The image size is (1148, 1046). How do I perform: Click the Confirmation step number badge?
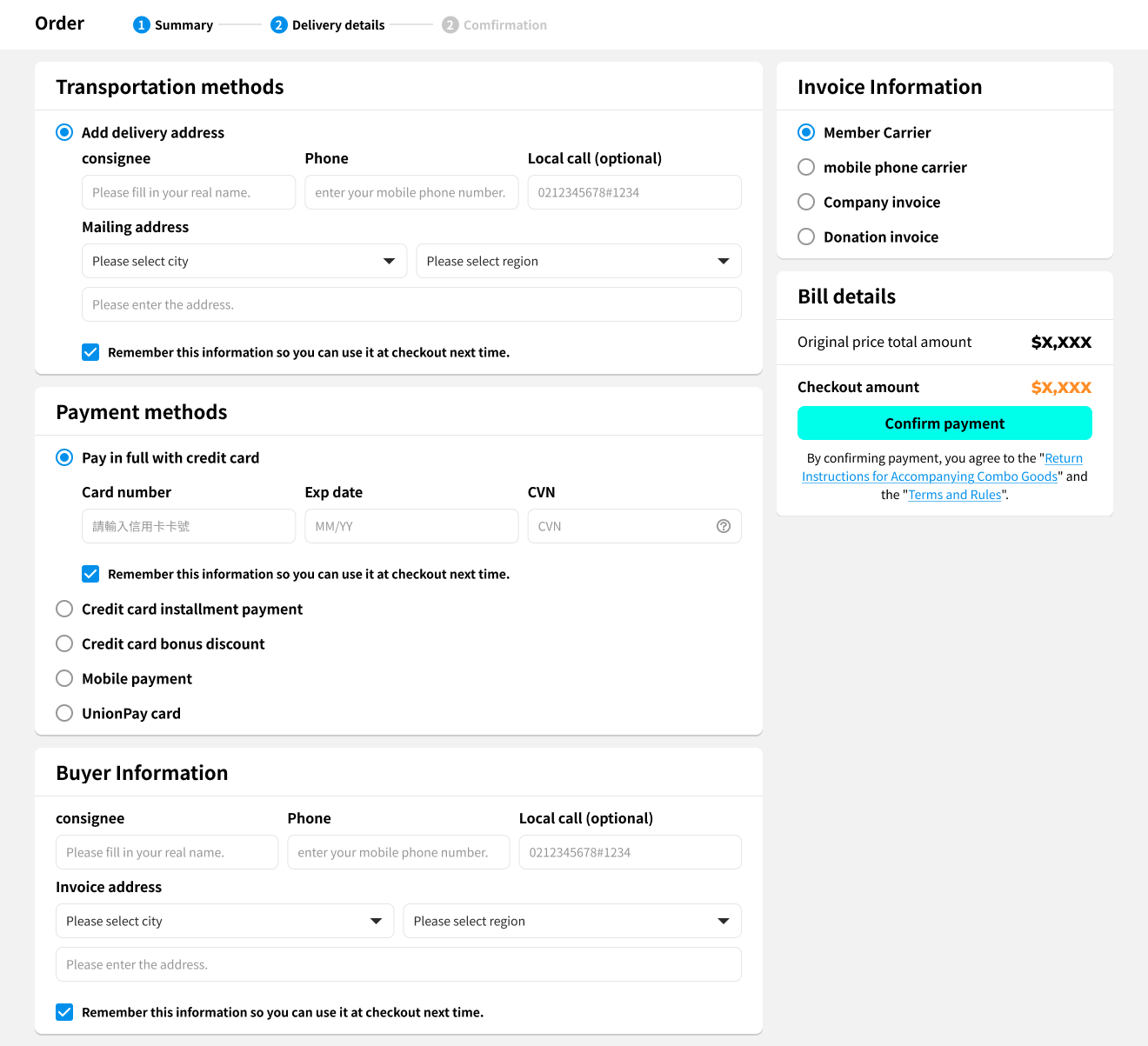451,25
